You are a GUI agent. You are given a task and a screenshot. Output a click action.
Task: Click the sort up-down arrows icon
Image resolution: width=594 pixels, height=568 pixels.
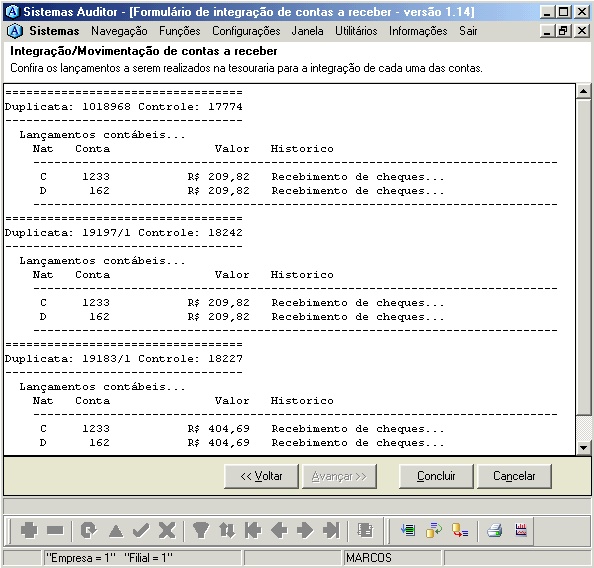point(227,530)
